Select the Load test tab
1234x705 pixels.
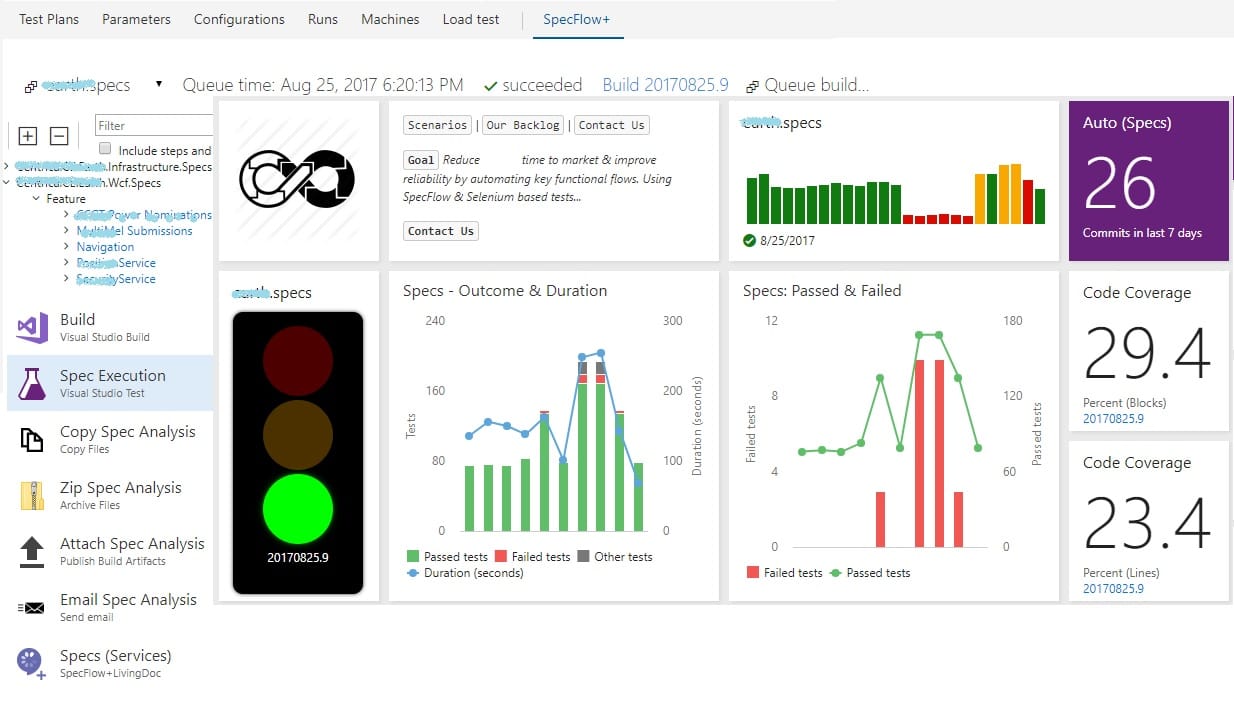pyautogui.click(x=471, y=19)
